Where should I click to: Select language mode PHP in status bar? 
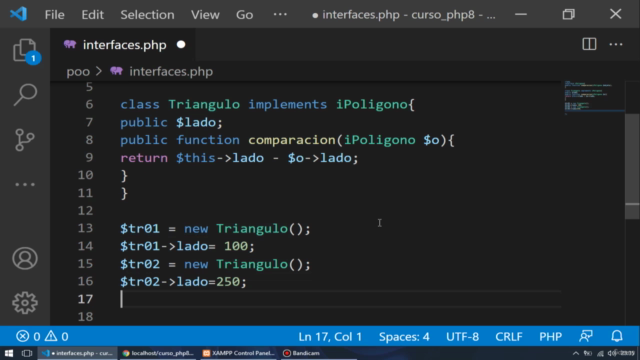click(550, 336)
